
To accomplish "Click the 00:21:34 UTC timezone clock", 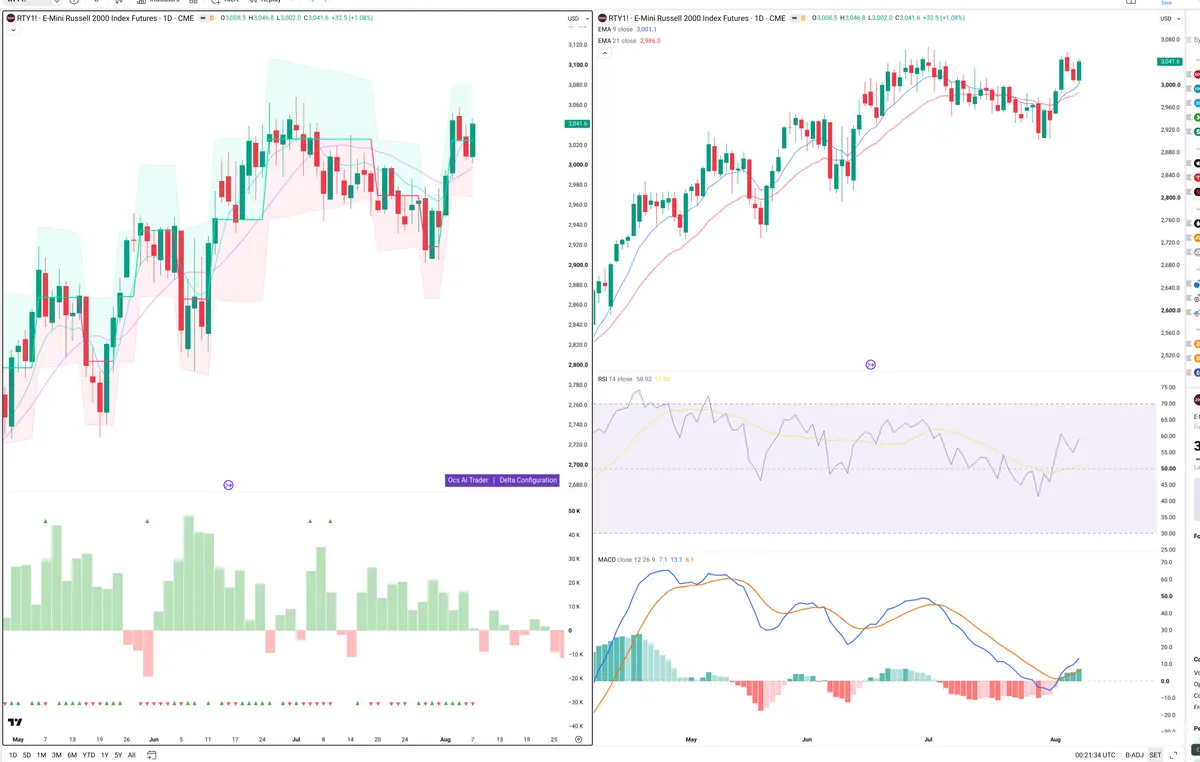I will (1095, 755).
